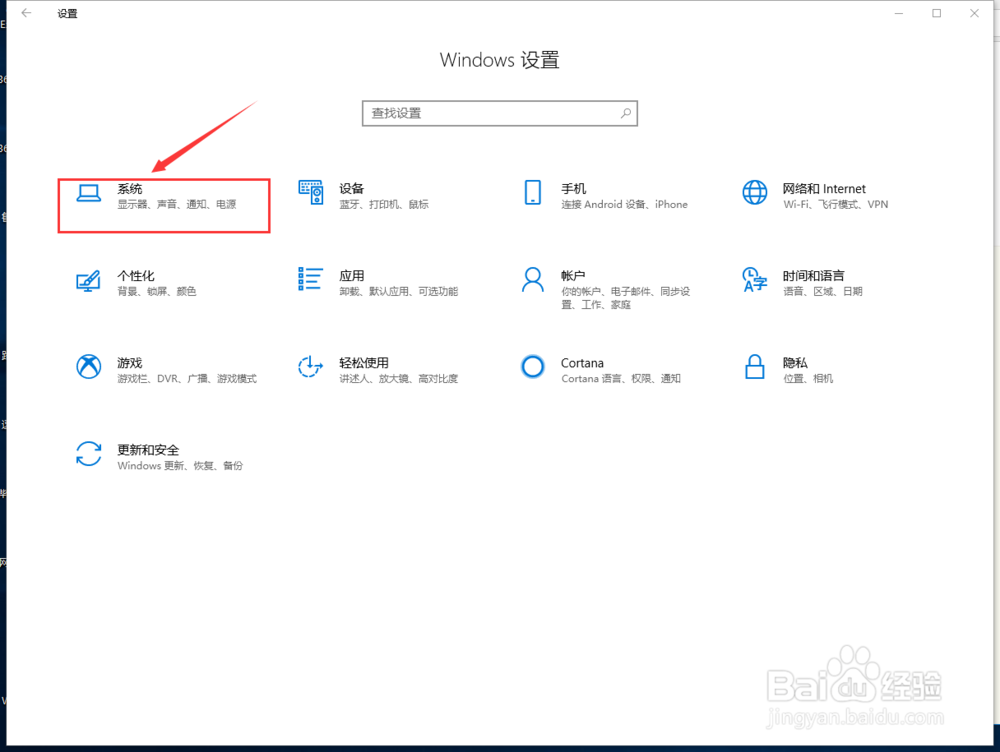Viewport: 1000px width, 752px height.
Task: Click 讲述人、放大镜、高对比度 description
Action: tap(399, 379)
